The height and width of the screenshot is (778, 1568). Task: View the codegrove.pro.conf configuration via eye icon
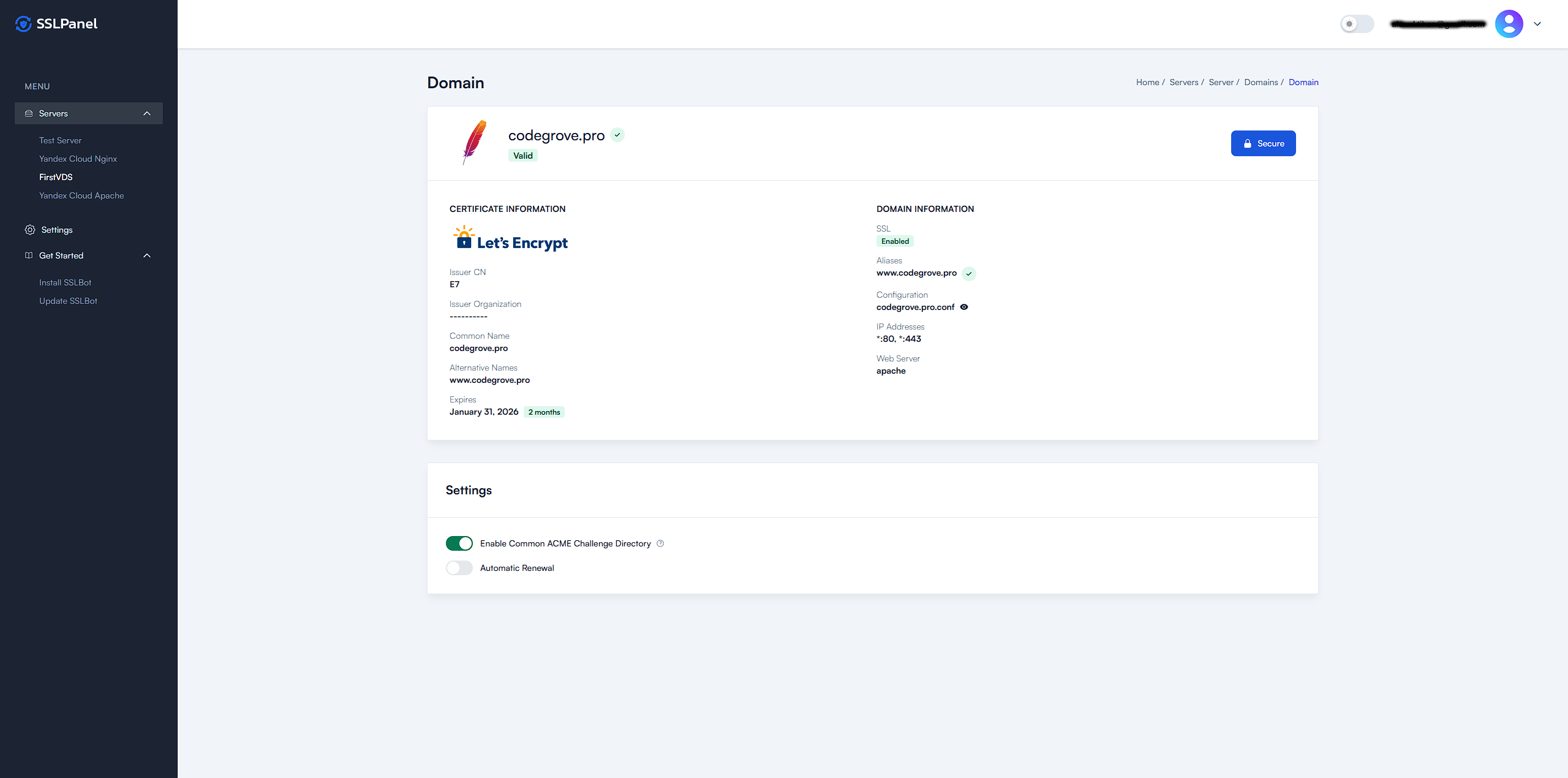[x=964, y=307]
